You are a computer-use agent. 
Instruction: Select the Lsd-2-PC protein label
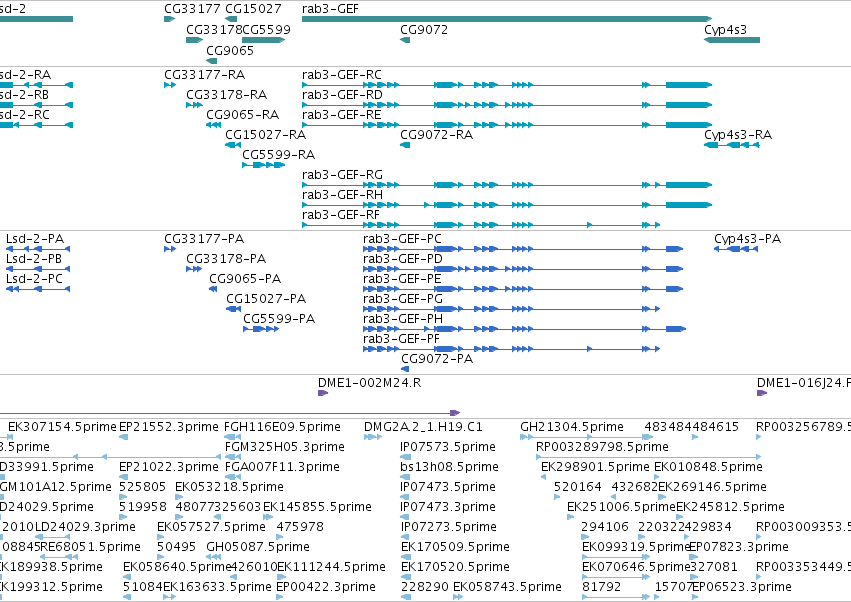pyautogui.click(x=34, y=278)
